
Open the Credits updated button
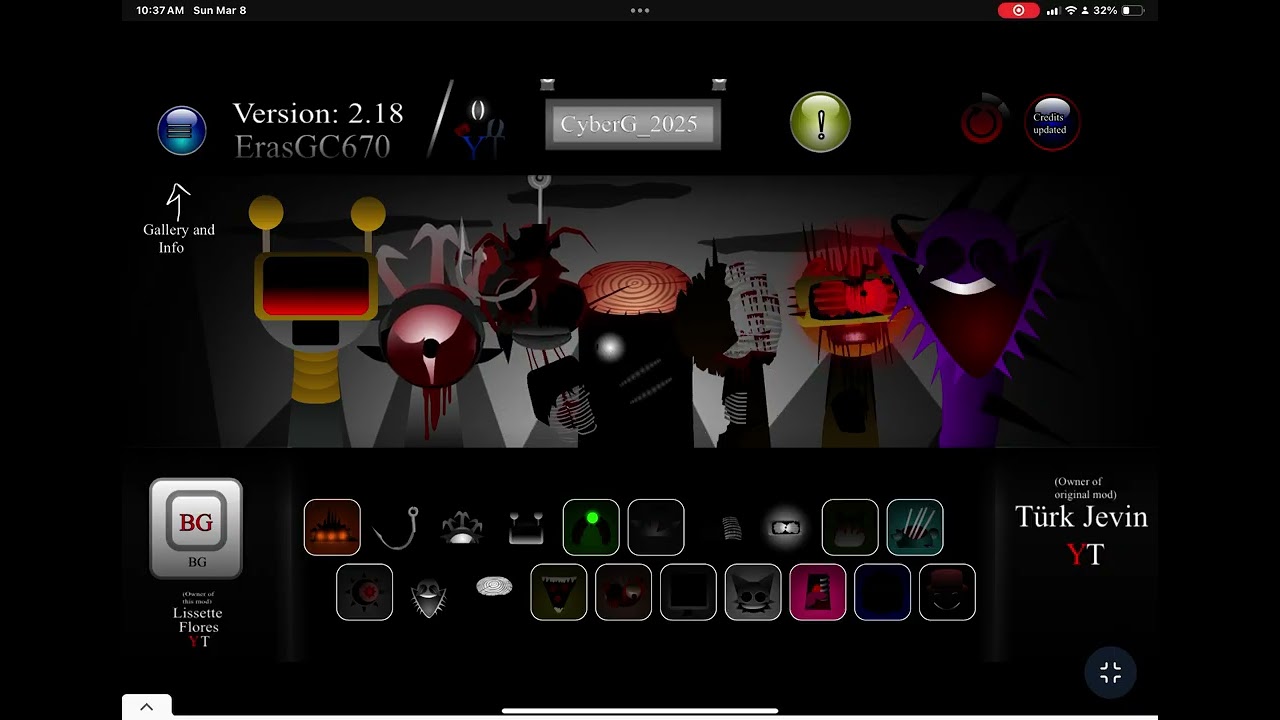point(1052,123)
